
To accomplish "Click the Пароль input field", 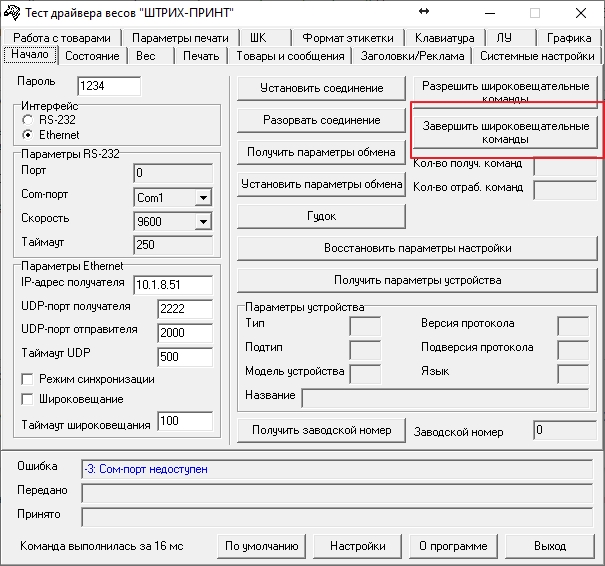I will [108, 87].
